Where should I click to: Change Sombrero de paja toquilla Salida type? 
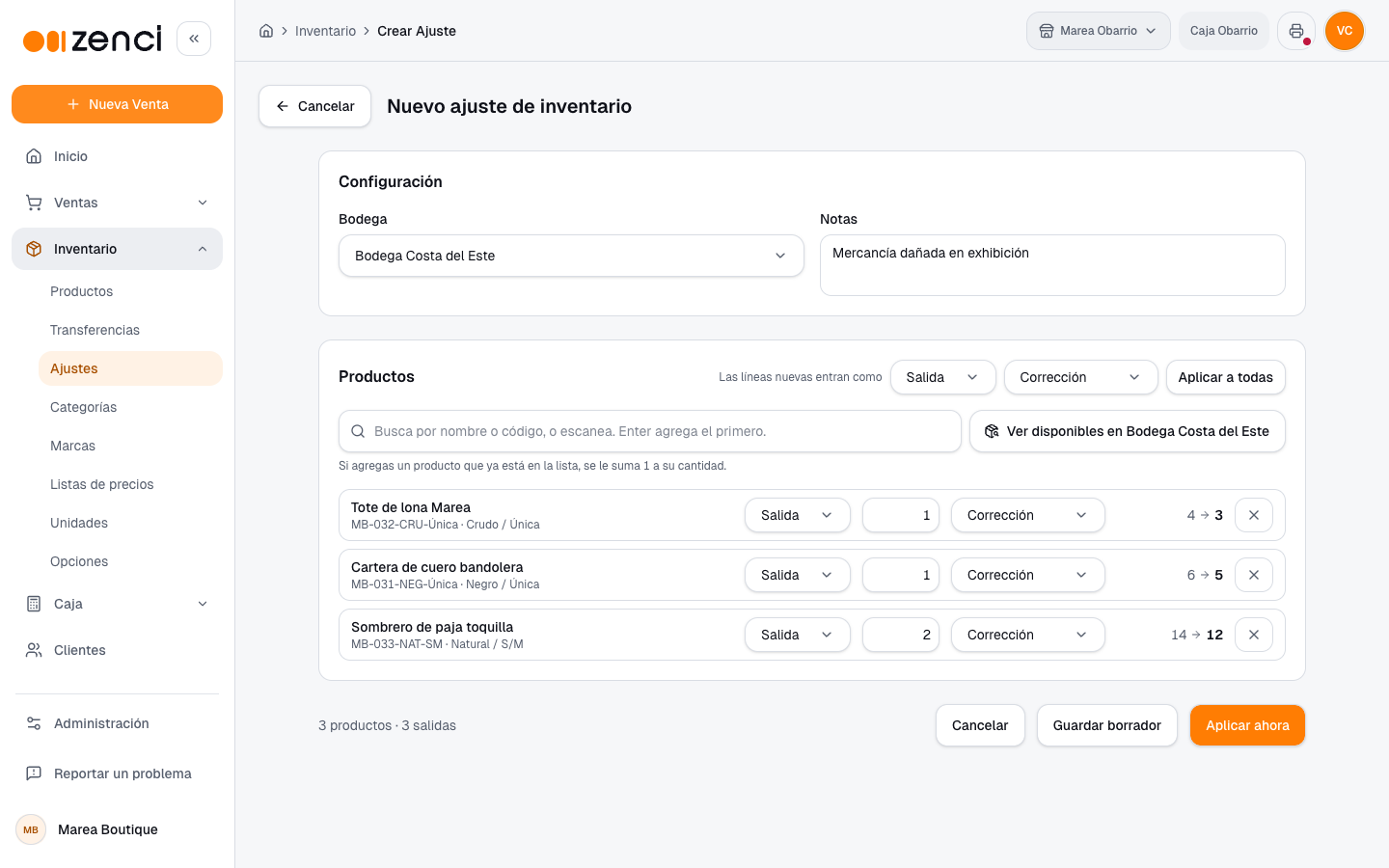click(x=797, y=635)
